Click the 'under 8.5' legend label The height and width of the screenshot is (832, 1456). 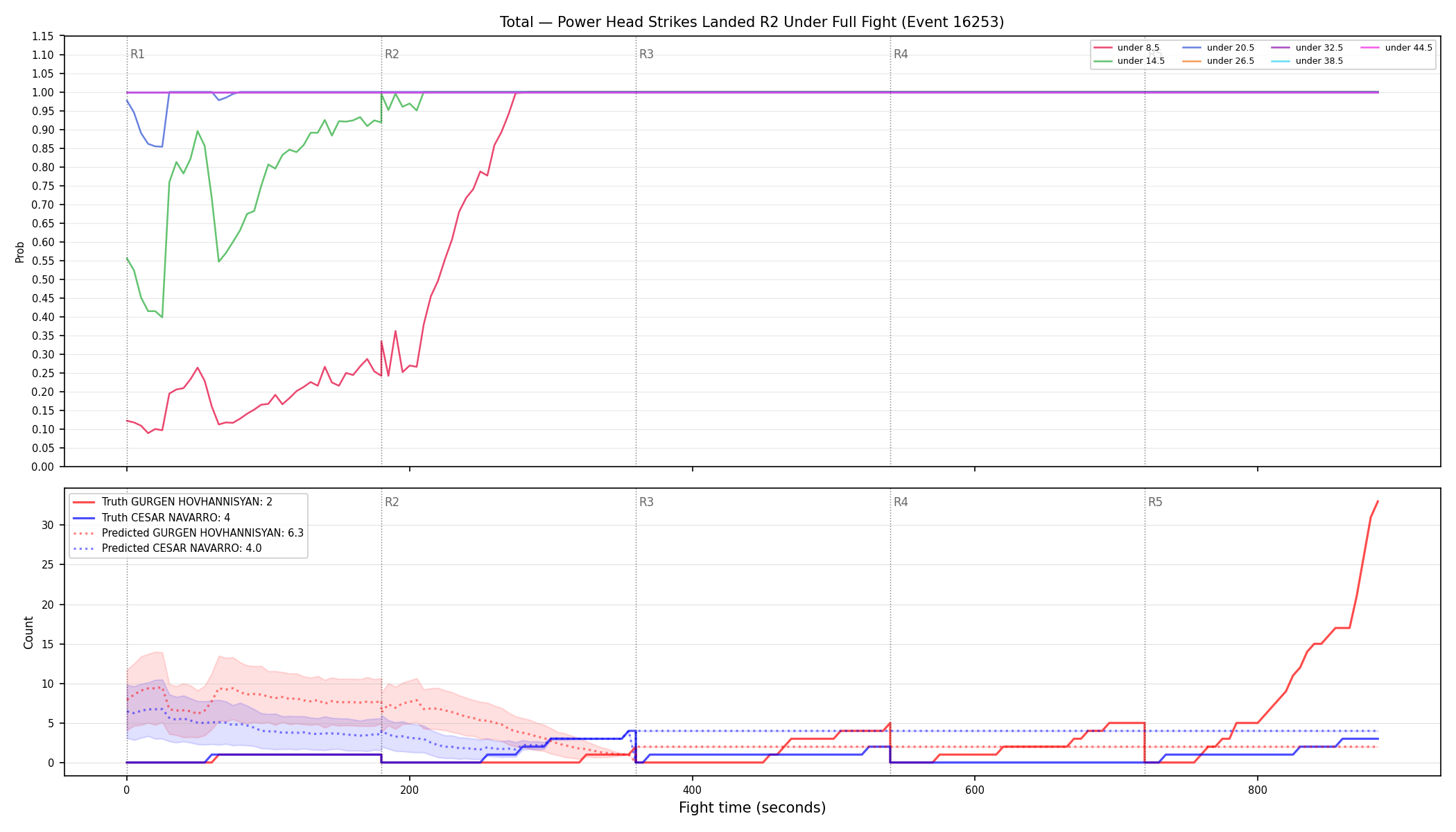[1138, 48]
